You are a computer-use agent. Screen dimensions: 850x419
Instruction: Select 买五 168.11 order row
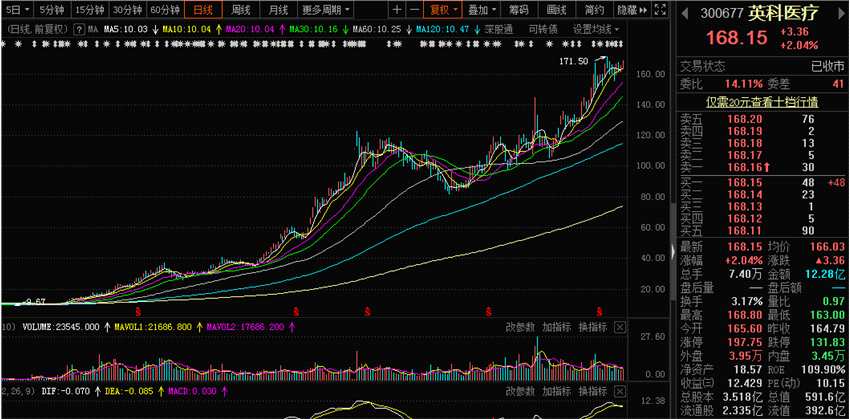click(762, 231)
